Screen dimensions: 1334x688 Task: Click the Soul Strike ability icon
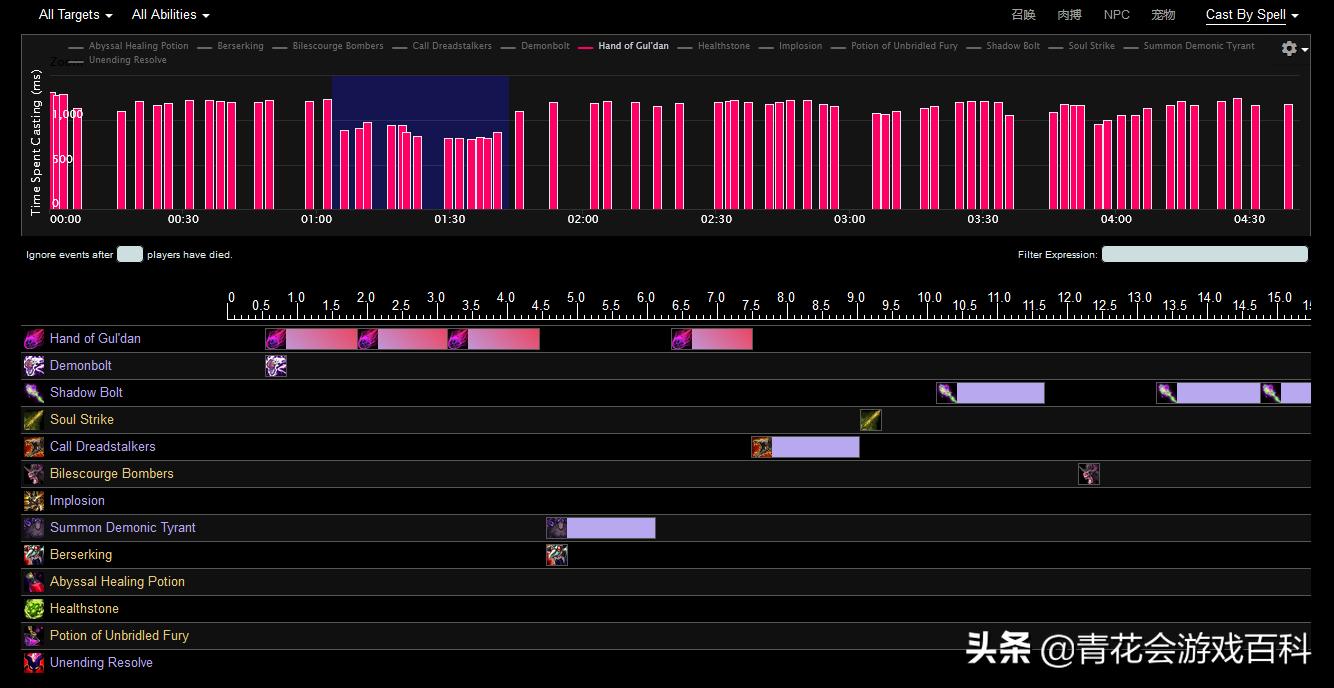[33, 419]
